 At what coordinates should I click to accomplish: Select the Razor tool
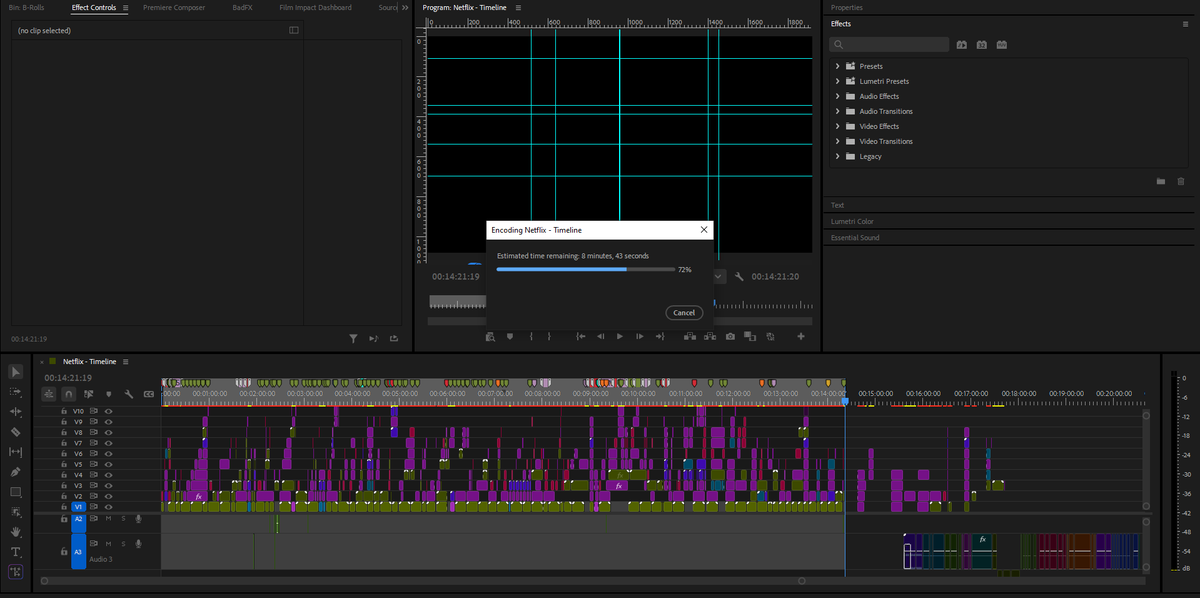tap(16, 432)
